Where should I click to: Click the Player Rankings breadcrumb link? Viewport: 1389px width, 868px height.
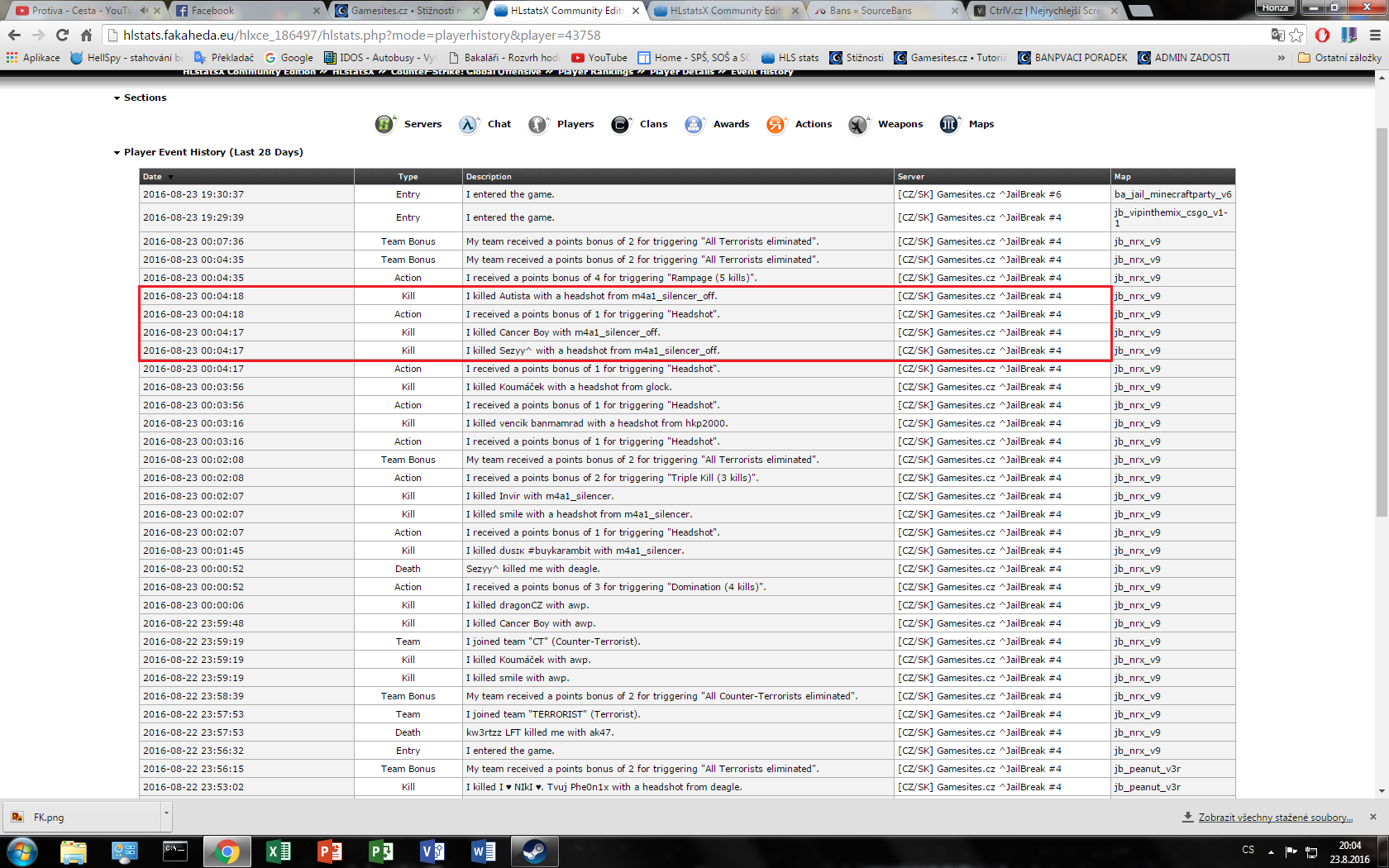(595, 72)
